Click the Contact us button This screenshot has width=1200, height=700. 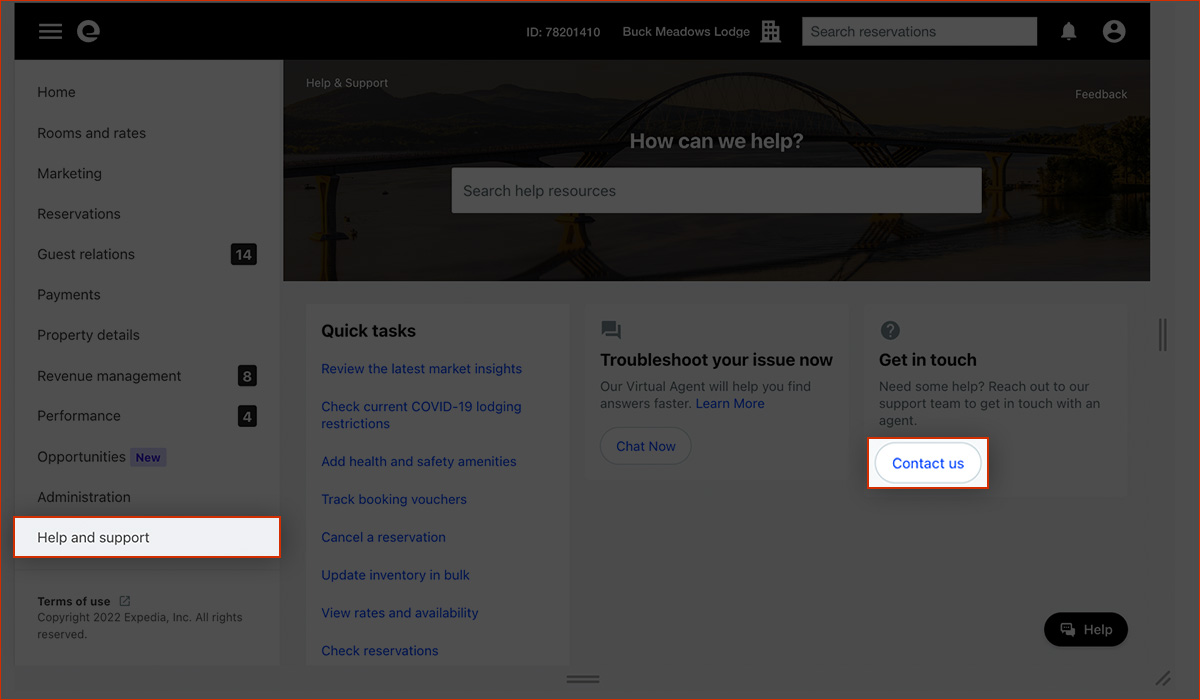[x=928, y=464]
